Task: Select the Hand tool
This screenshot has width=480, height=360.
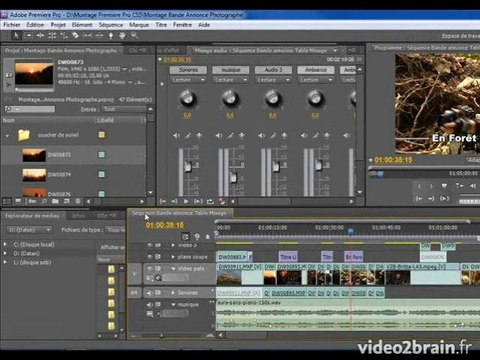Action: (122, 35)
